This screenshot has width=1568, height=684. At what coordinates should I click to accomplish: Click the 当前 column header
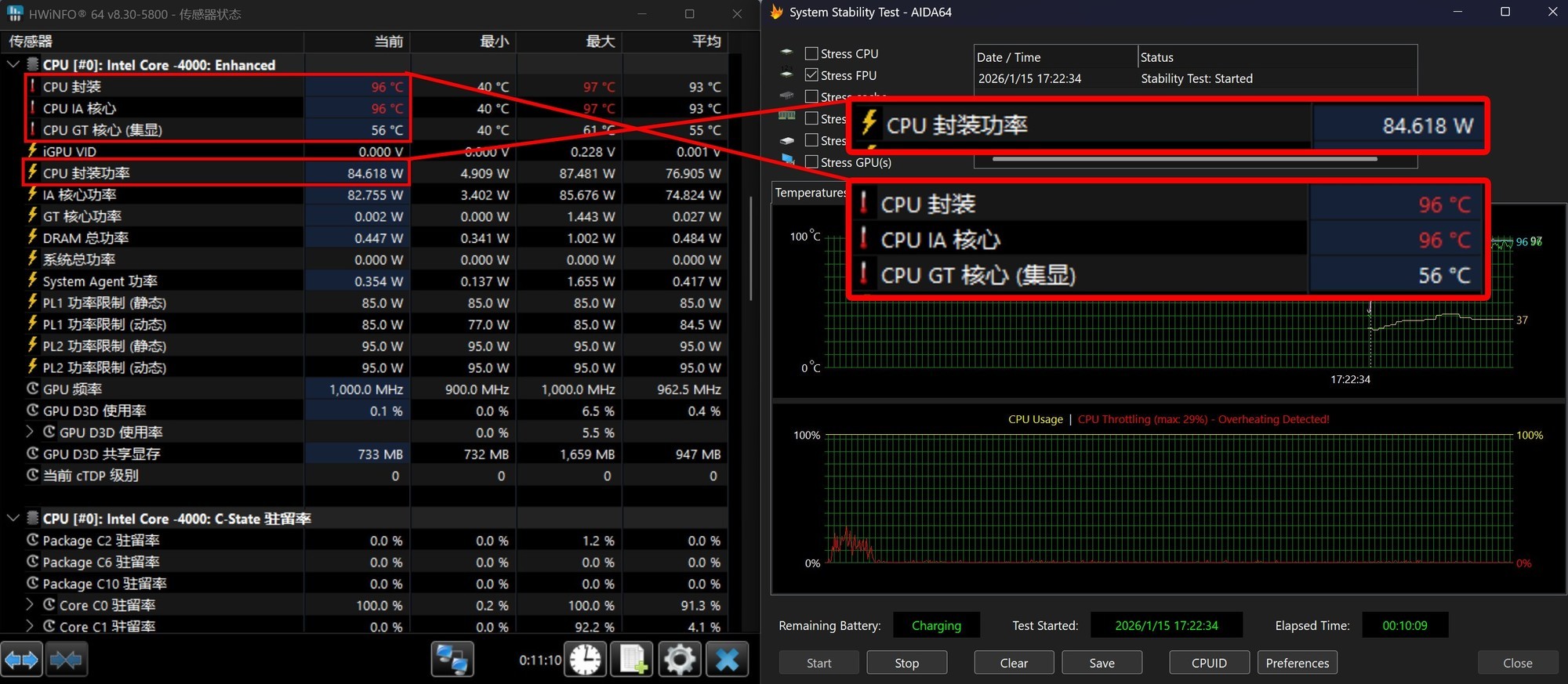[358, 41]
